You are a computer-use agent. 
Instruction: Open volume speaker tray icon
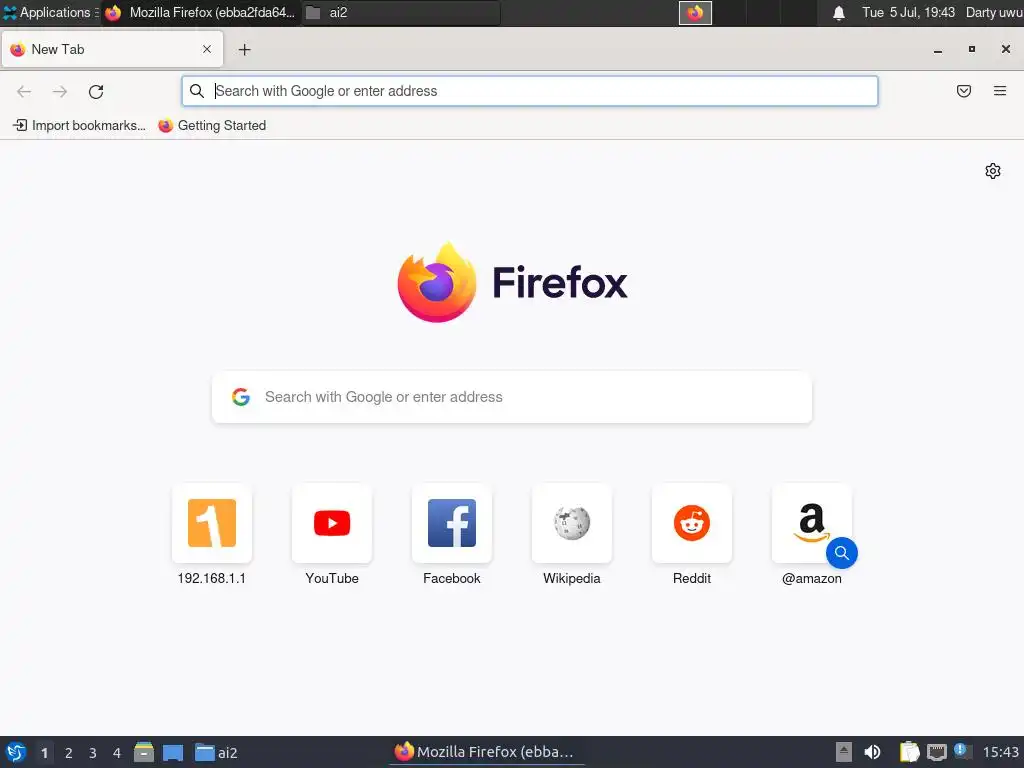click(x=872, y=752)
